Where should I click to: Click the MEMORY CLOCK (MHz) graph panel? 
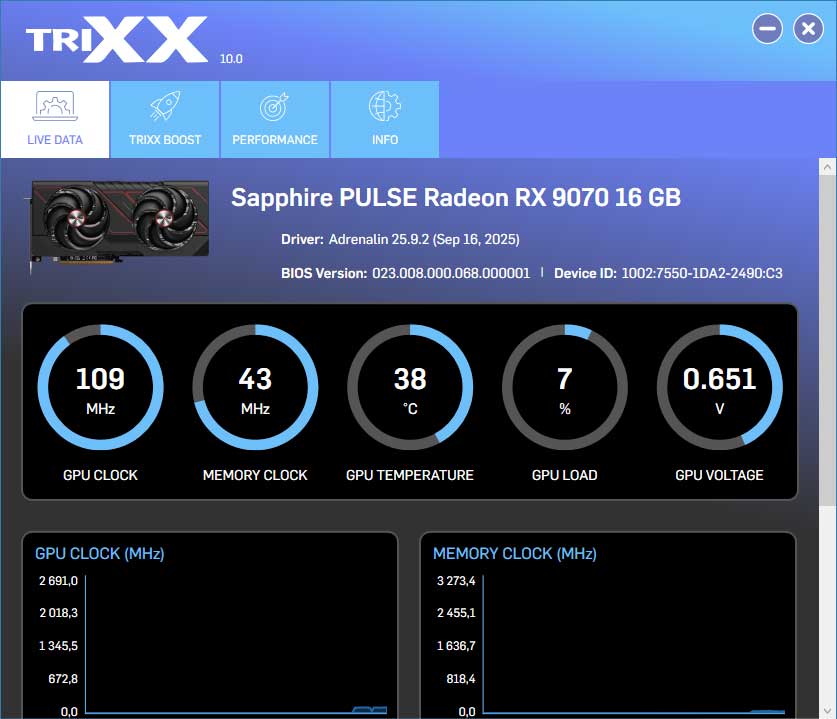607,630
